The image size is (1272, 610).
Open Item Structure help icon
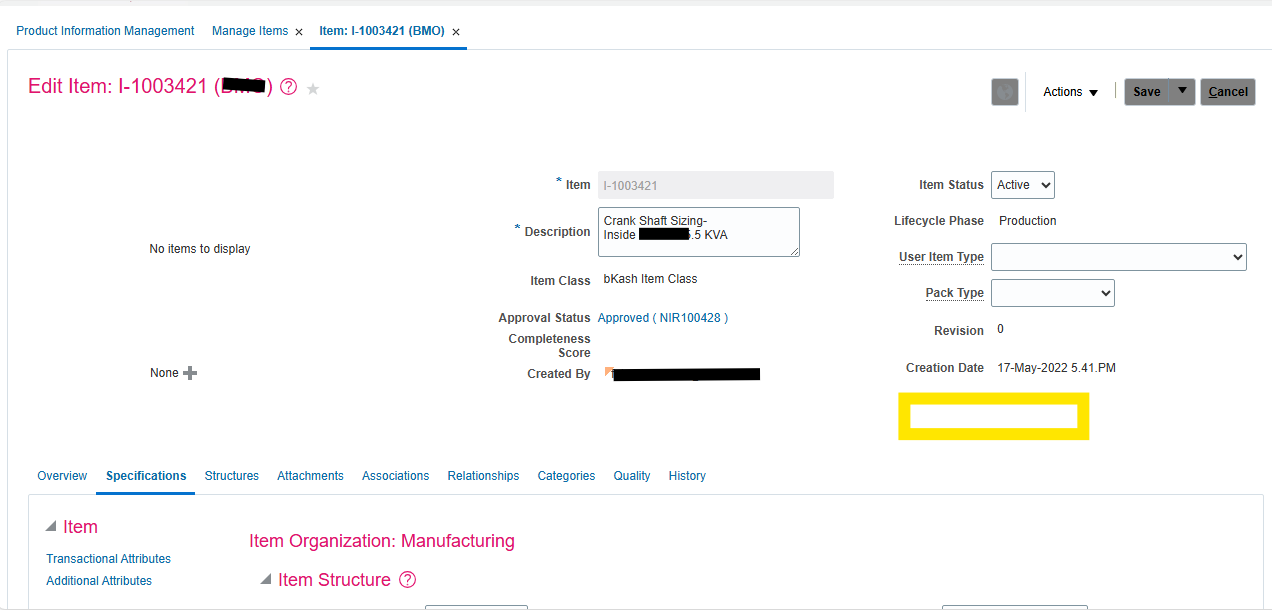[407, 580]
